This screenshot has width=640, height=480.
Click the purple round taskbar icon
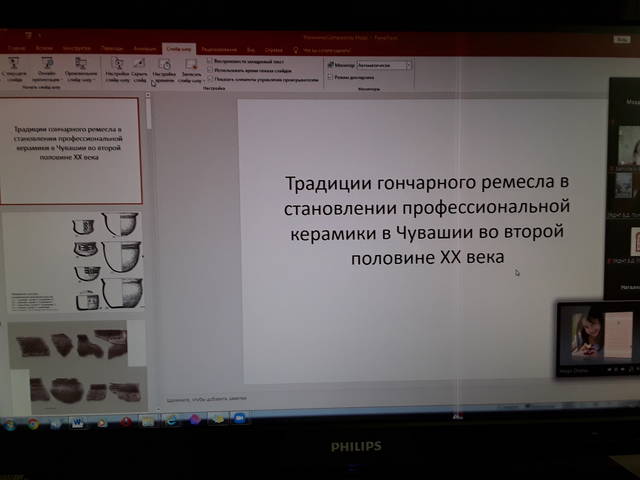[195, 419]
